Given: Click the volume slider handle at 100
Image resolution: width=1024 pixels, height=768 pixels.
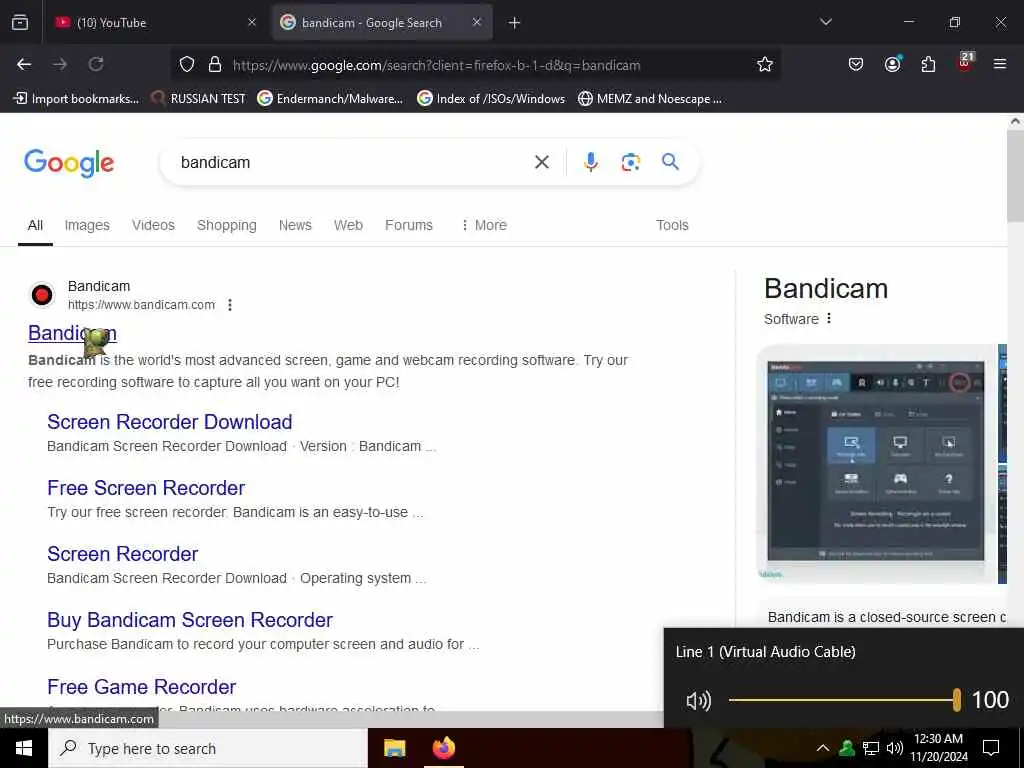Looking at the screenshot, I should coord(957,700).
